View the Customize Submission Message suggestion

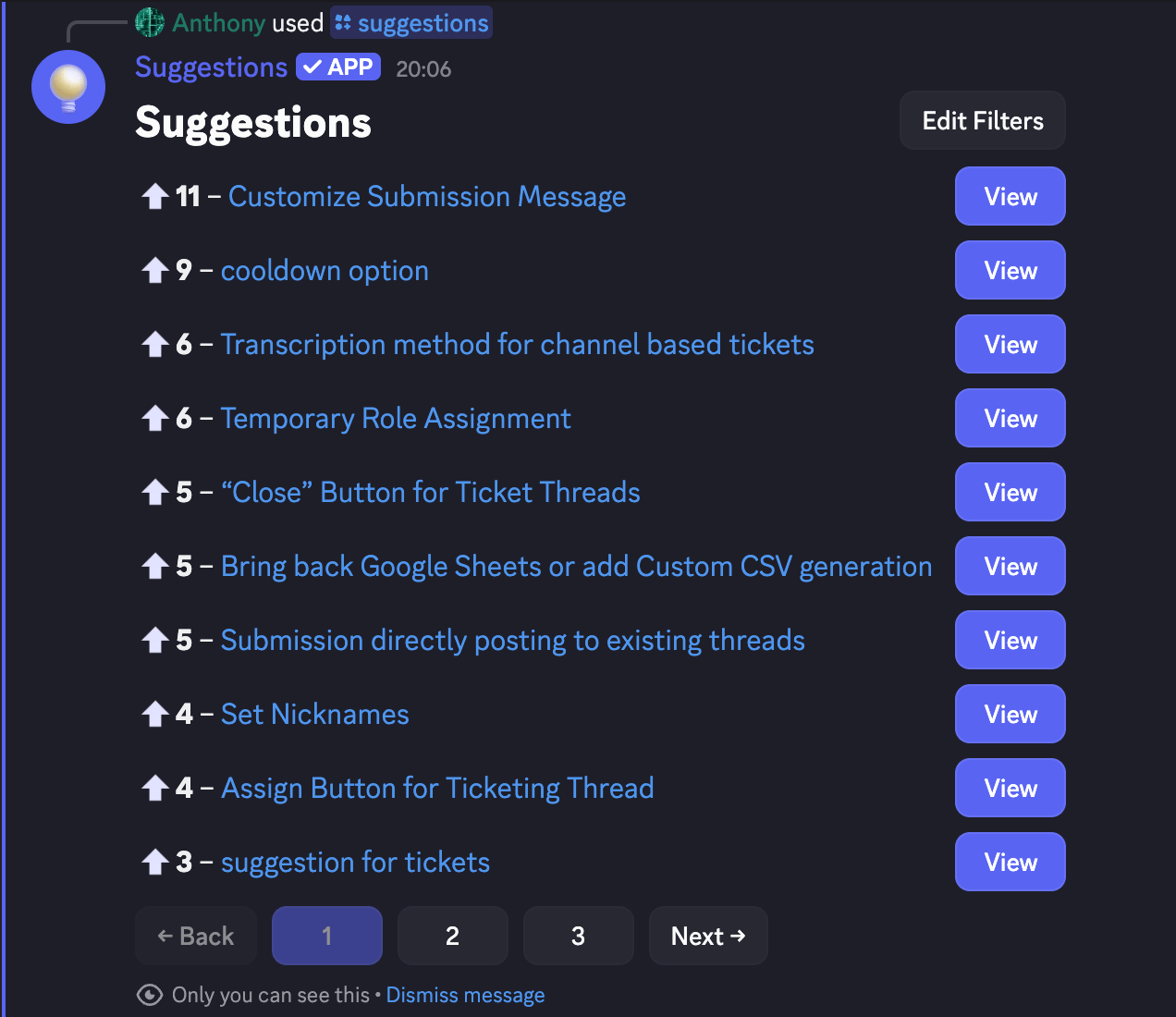[1011, 196]
